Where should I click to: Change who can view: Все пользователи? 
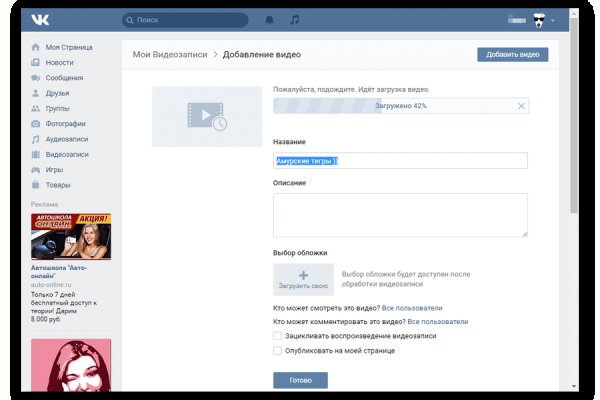click(411, 308)
